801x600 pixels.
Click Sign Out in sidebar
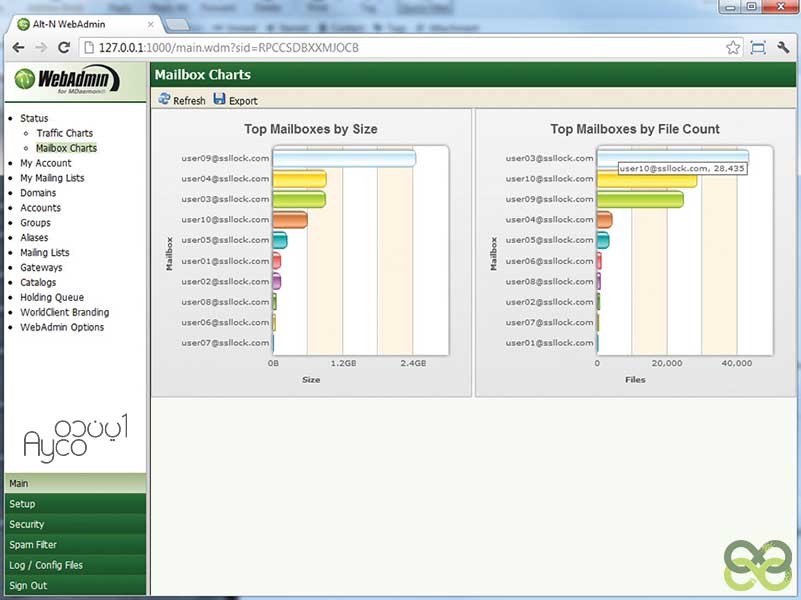pos(73,586)
